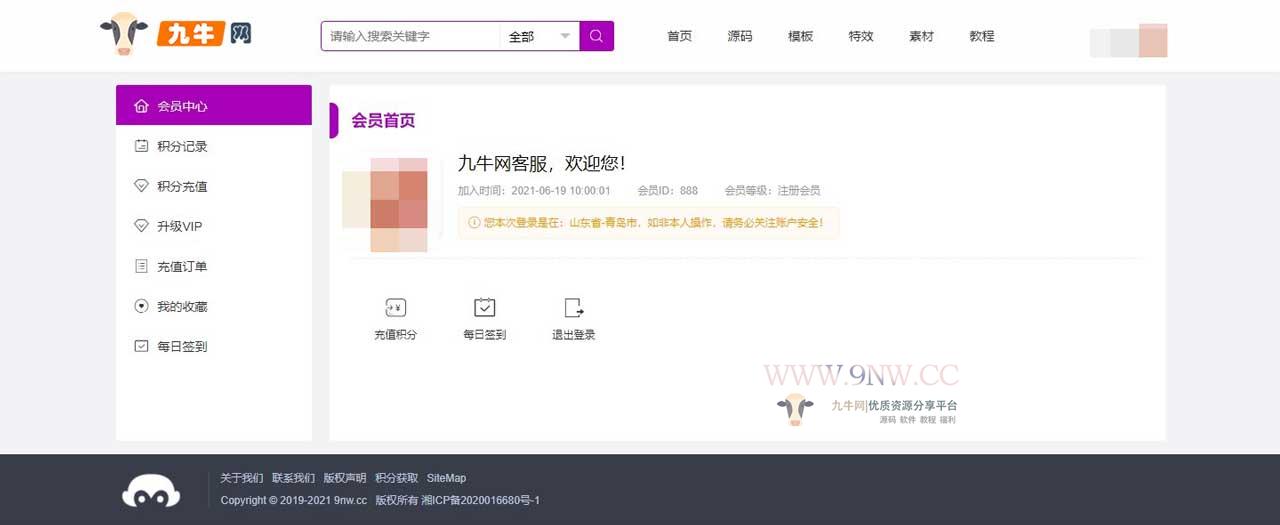Image resolution: width=1280 pixels, height=525 pixels.
Task: Click the check icon beside sidebar 每日签到
Action: tap(141, 346)
